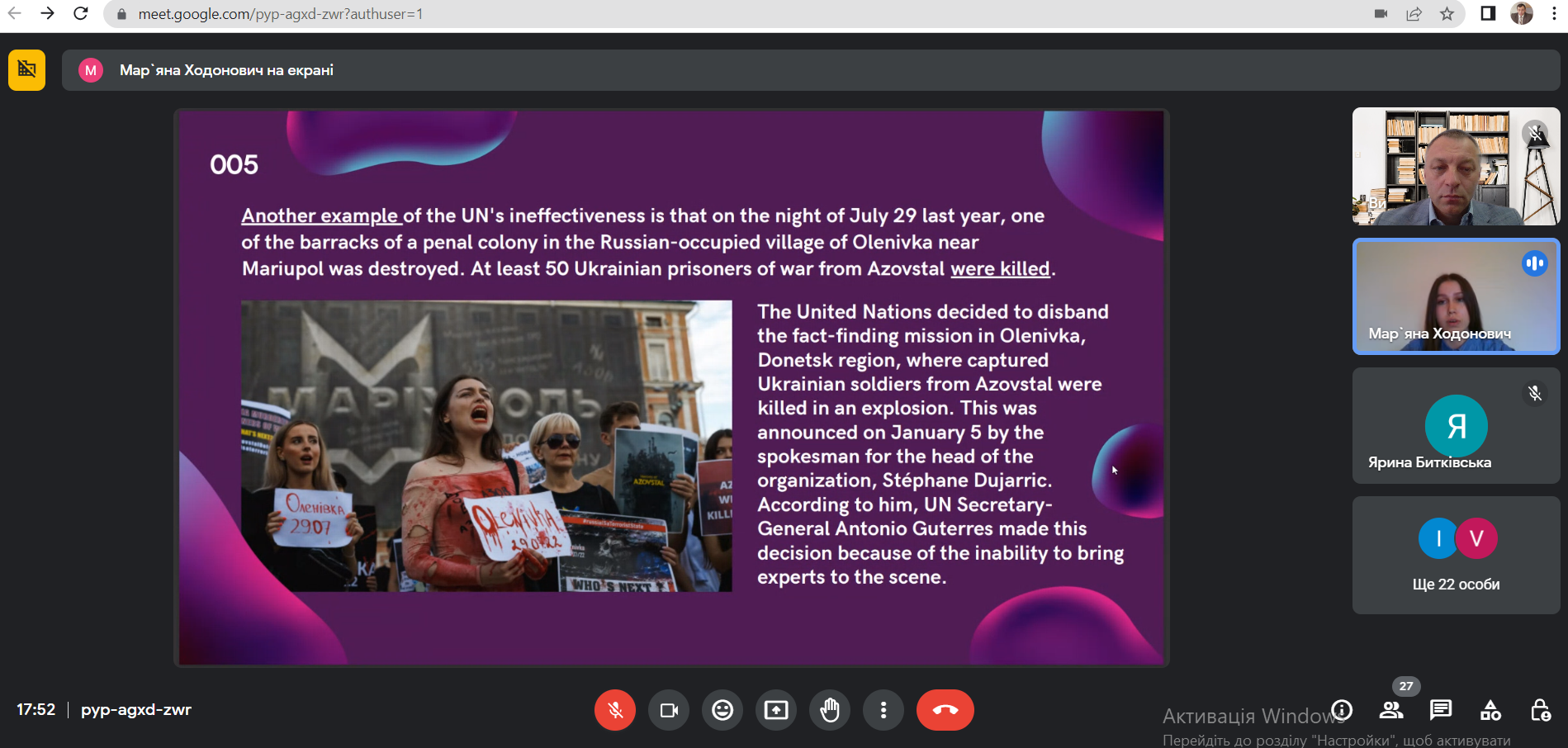Open the meeting details info icon
Screen dimensions: 1568x748
tap(1343, 710)
